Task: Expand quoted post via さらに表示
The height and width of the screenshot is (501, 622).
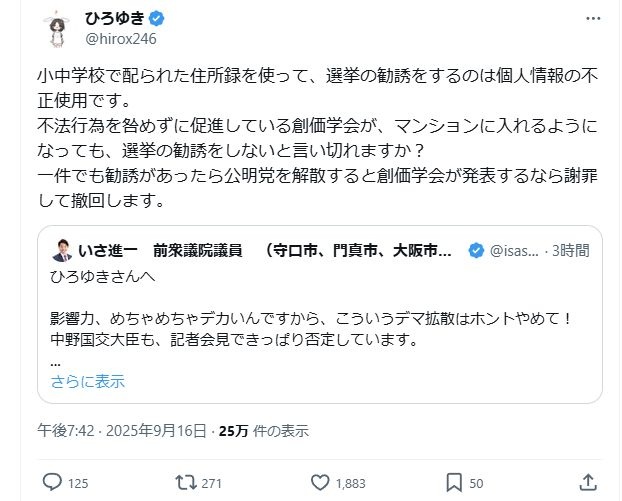Action: 88,381
